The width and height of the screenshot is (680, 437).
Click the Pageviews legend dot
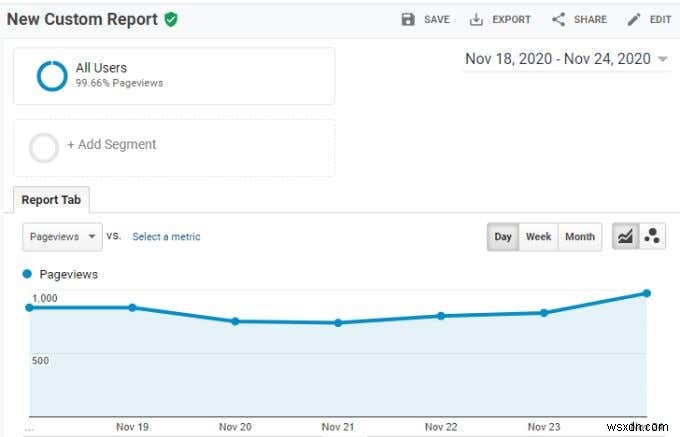pos(27,274)
